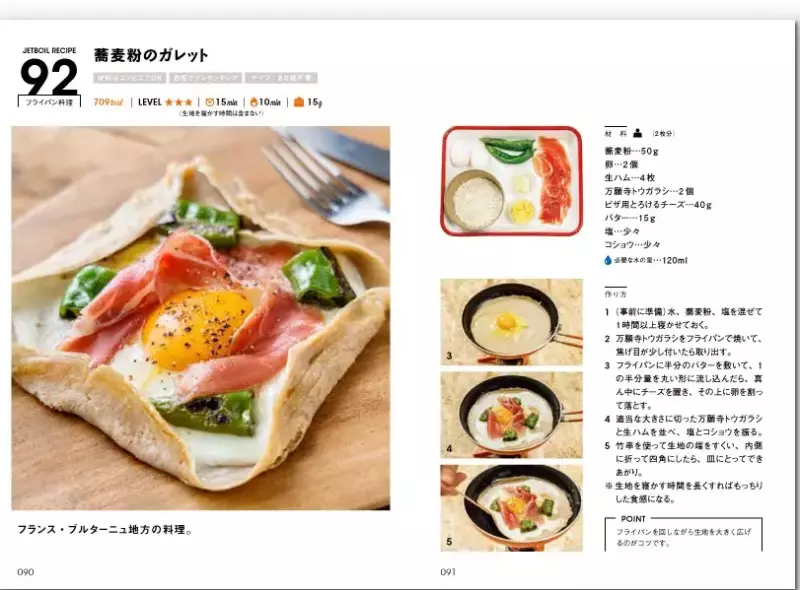Click the large recipe number 92

(x=49, y=77)
